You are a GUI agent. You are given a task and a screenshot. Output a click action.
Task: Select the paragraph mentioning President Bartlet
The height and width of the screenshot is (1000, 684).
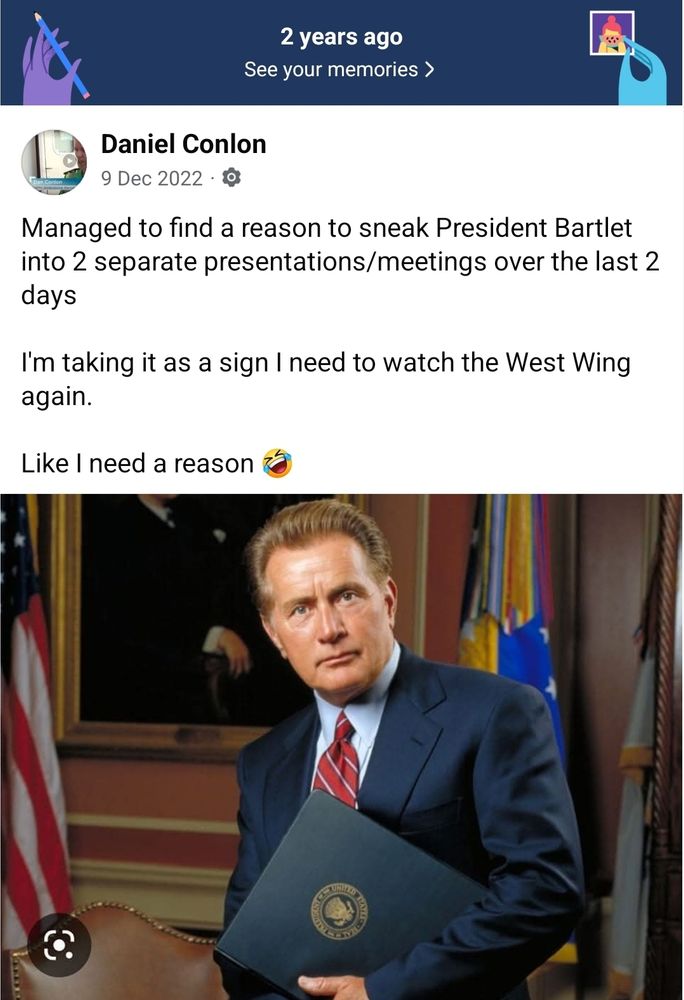(340, 261)
